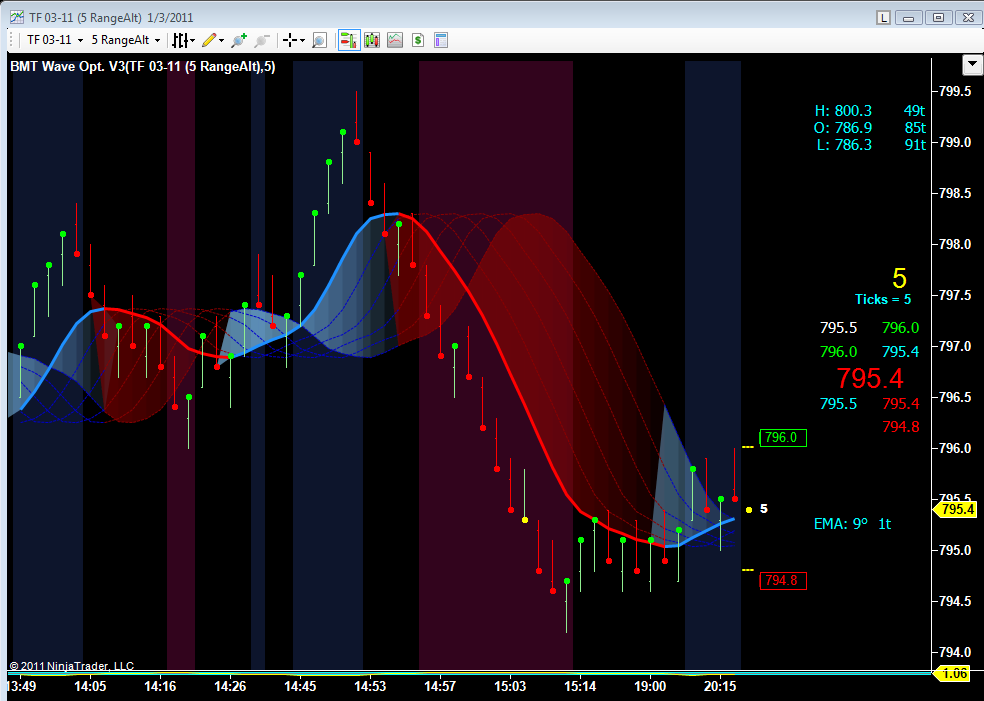Click the 14:53 time axis label
984x701 pixels.
[370, 688]
